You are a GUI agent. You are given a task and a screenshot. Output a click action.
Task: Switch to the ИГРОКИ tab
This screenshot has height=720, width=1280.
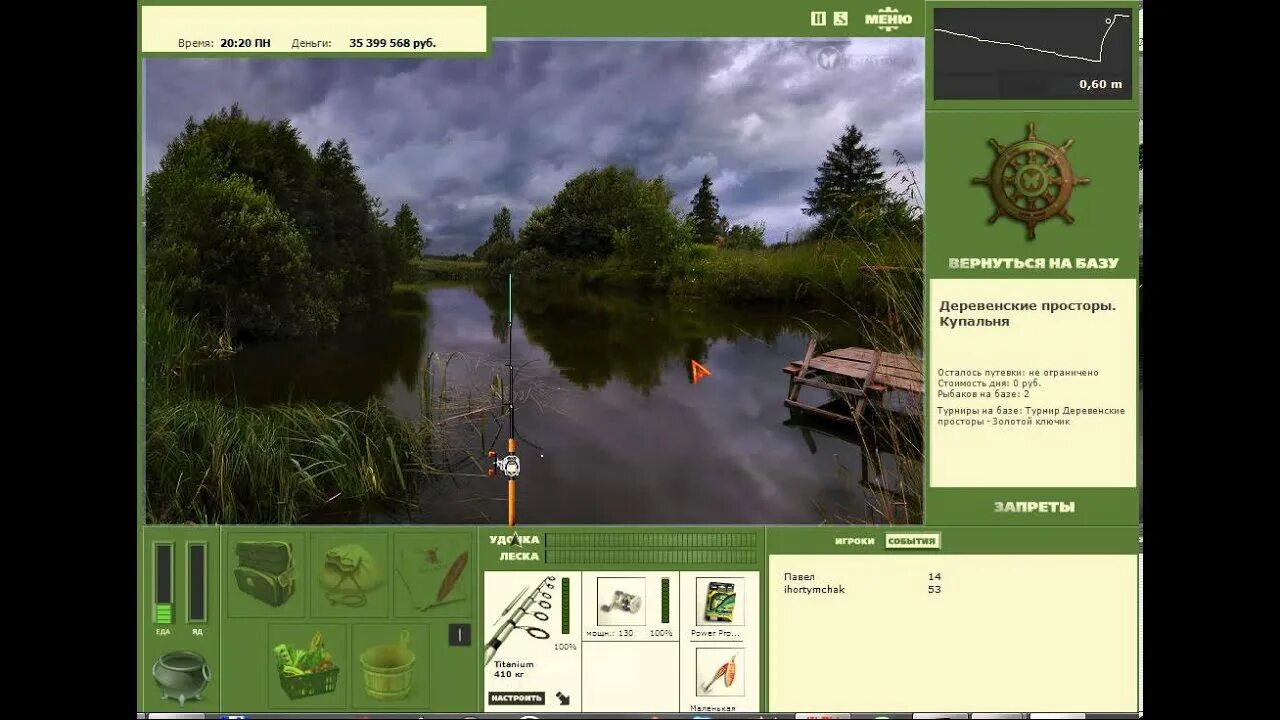click(854, 541)
